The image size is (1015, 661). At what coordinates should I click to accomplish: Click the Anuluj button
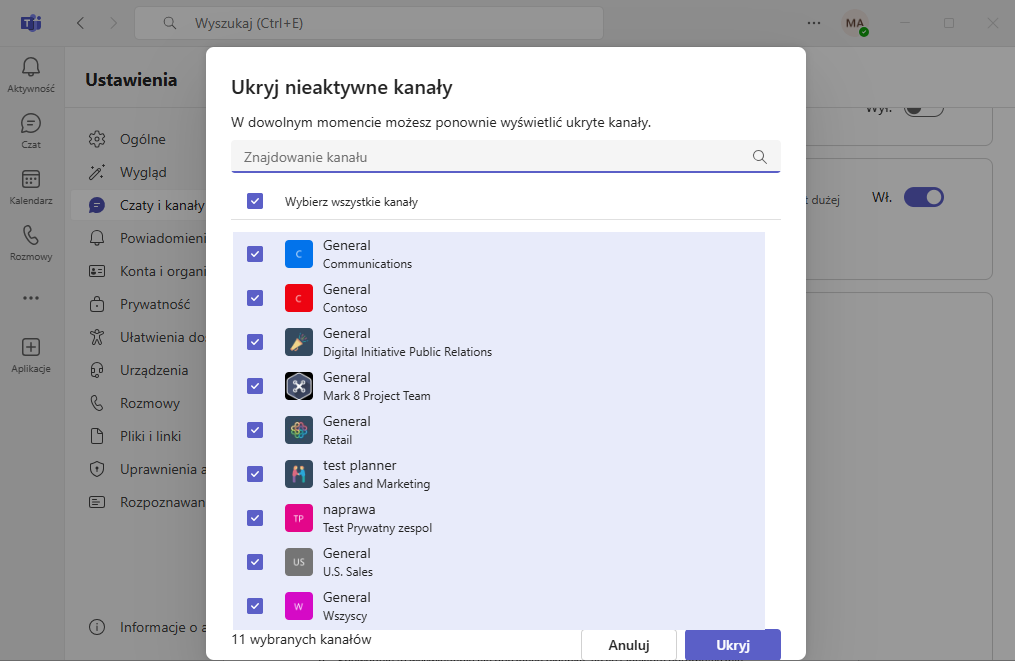tap(629, 645)
